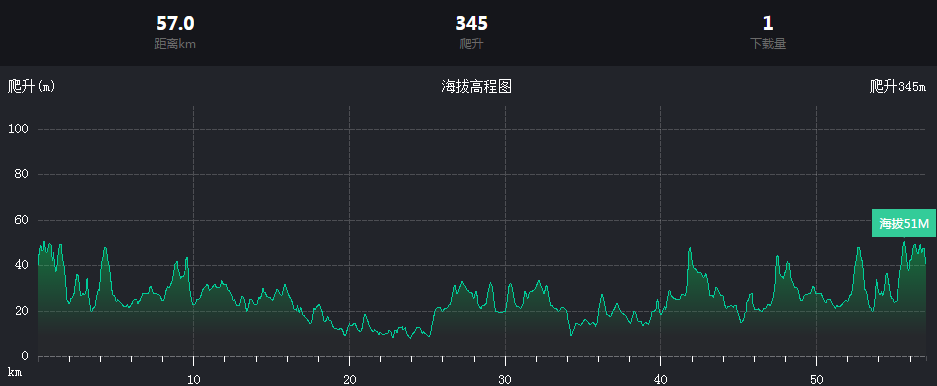The width and height of the screenshot is (937, 386).
Task: Click the 10 km x-axis tick label
Action: click(194, 380)
